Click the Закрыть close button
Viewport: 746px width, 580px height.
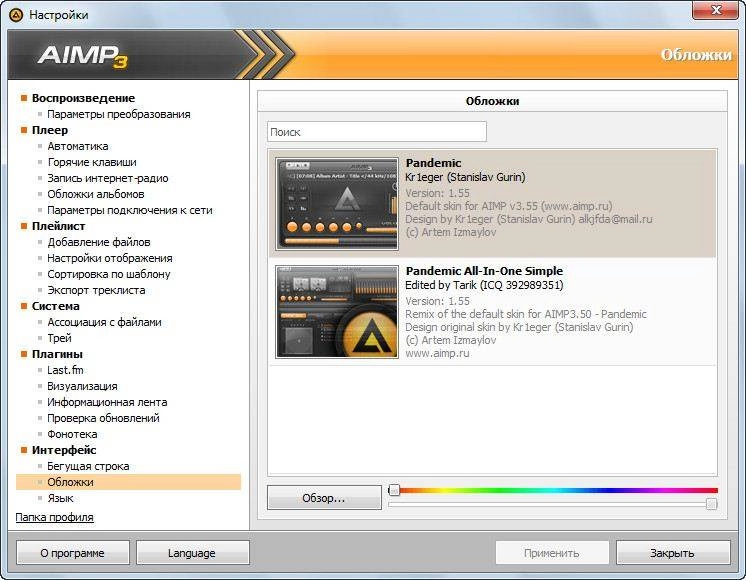pos(672,553)
